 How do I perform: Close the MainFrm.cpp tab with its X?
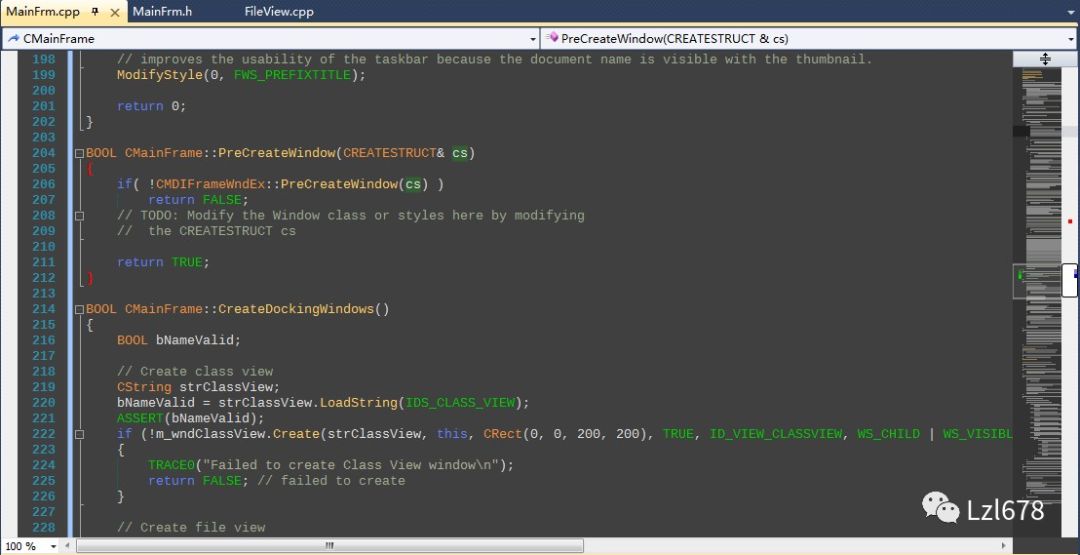click(x=114, y=12)
